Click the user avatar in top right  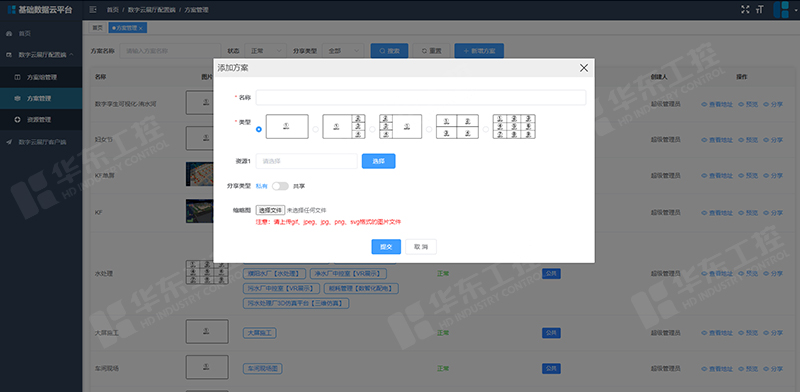tap(781, 10)
